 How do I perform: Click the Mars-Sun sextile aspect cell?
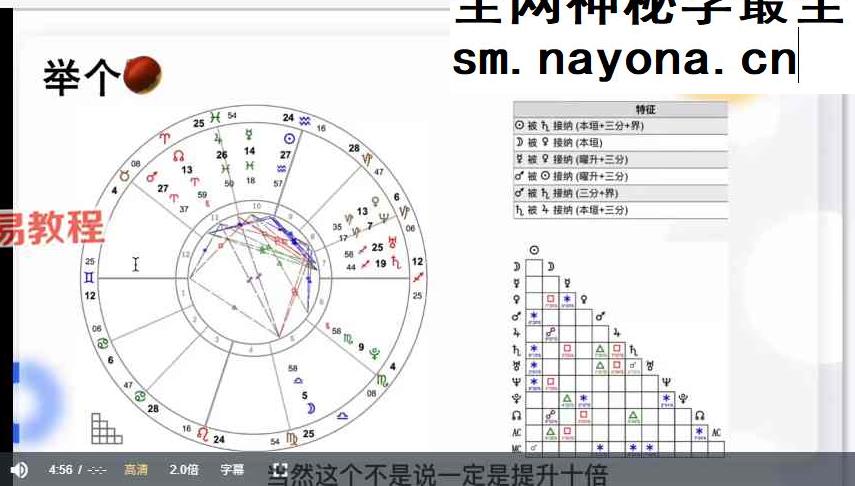pyautogui.click(x=534, y=317)
